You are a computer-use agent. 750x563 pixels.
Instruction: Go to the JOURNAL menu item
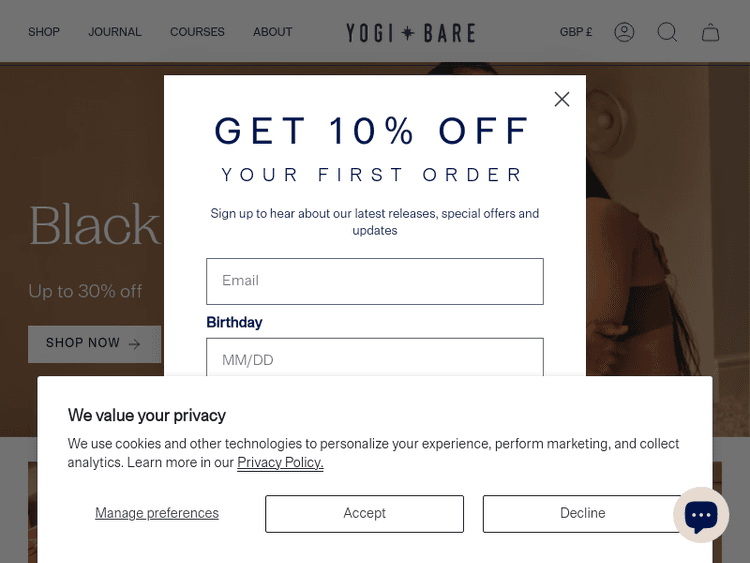(115, 32)
